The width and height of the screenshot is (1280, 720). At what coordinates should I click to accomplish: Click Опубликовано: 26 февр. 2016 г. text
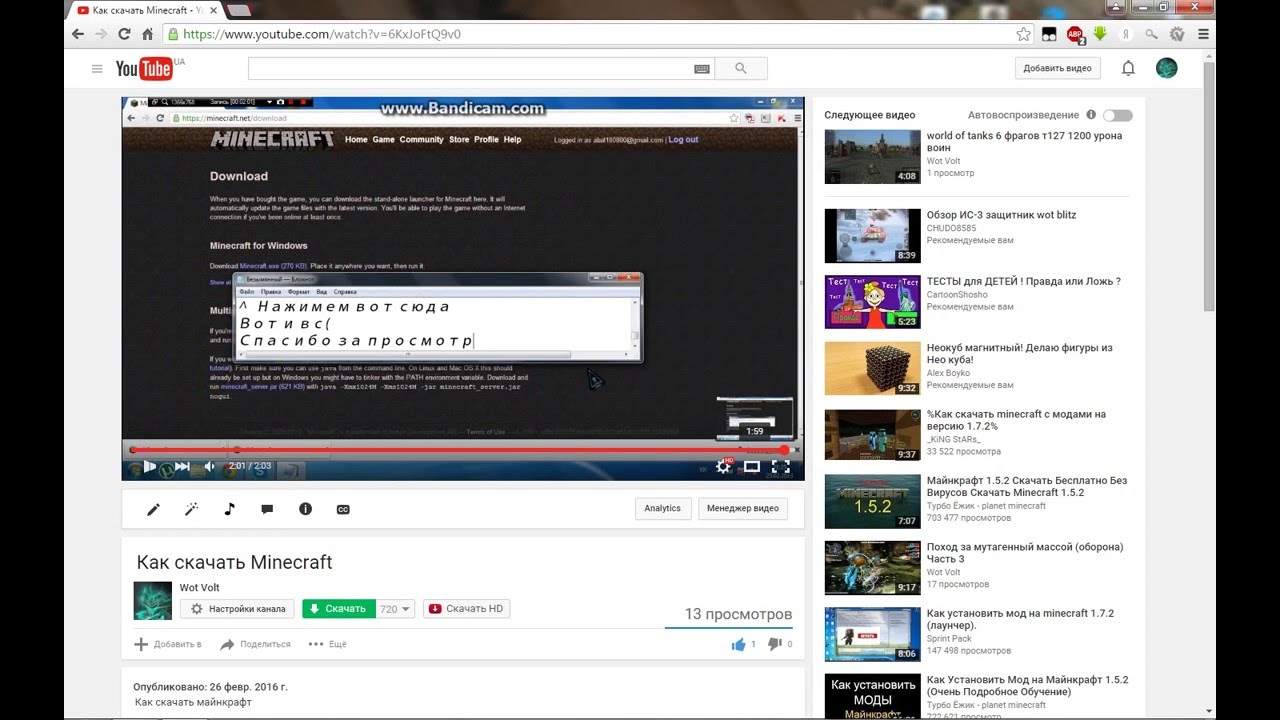coord(210,687)
